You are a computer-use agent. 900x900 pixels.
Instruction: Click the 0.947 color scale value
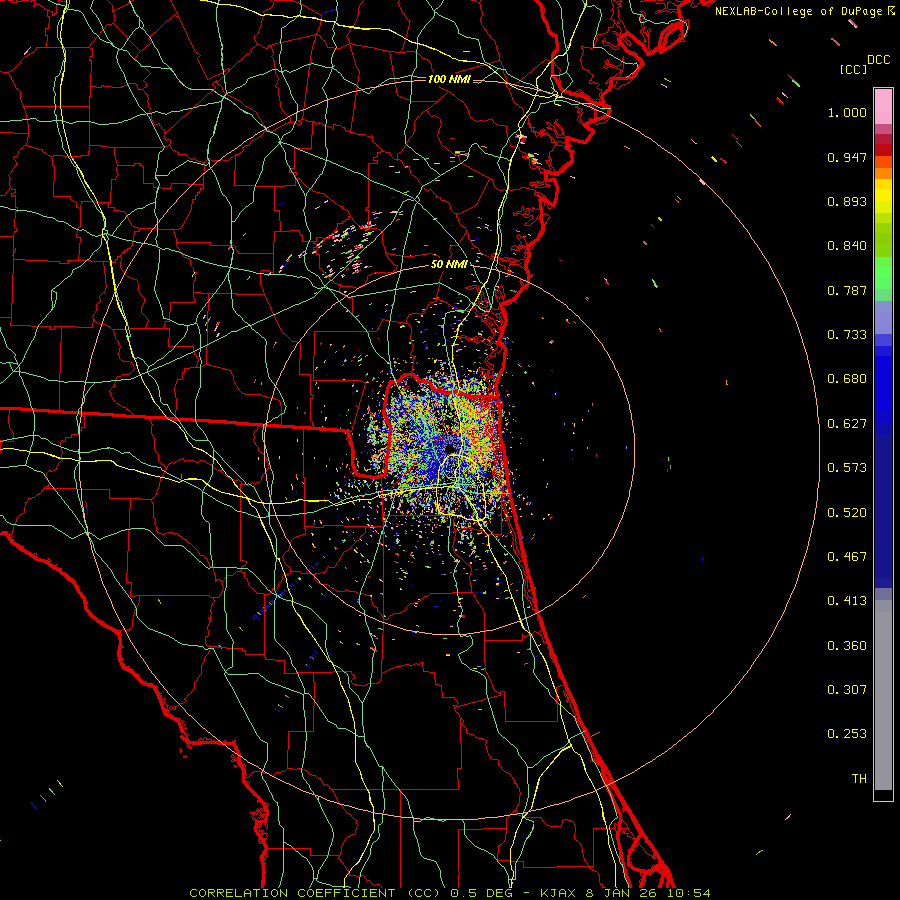(847, 157)
